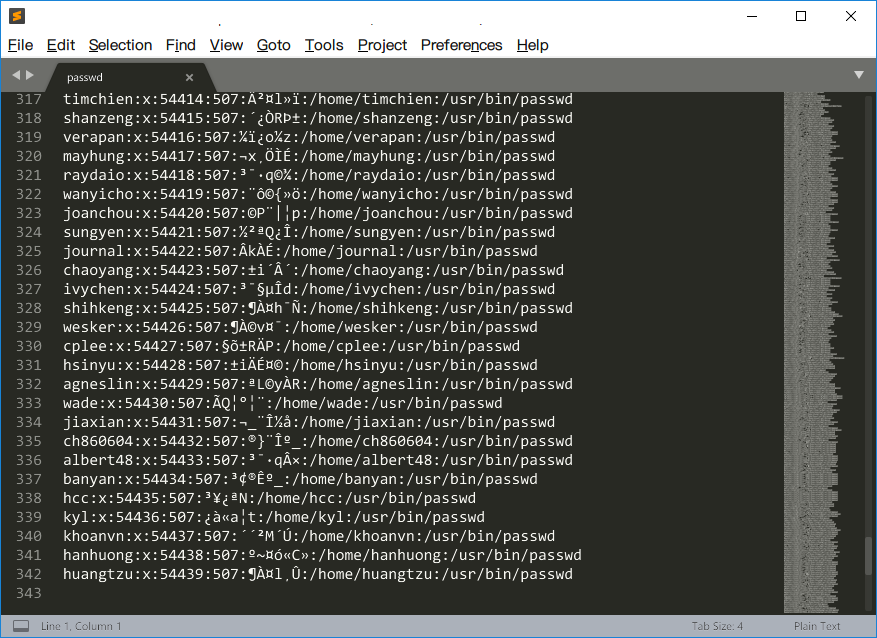The height and width of the screenshot is (638, 877).
Task: Change Plain Text syntax selector
Action: (817, 626)
